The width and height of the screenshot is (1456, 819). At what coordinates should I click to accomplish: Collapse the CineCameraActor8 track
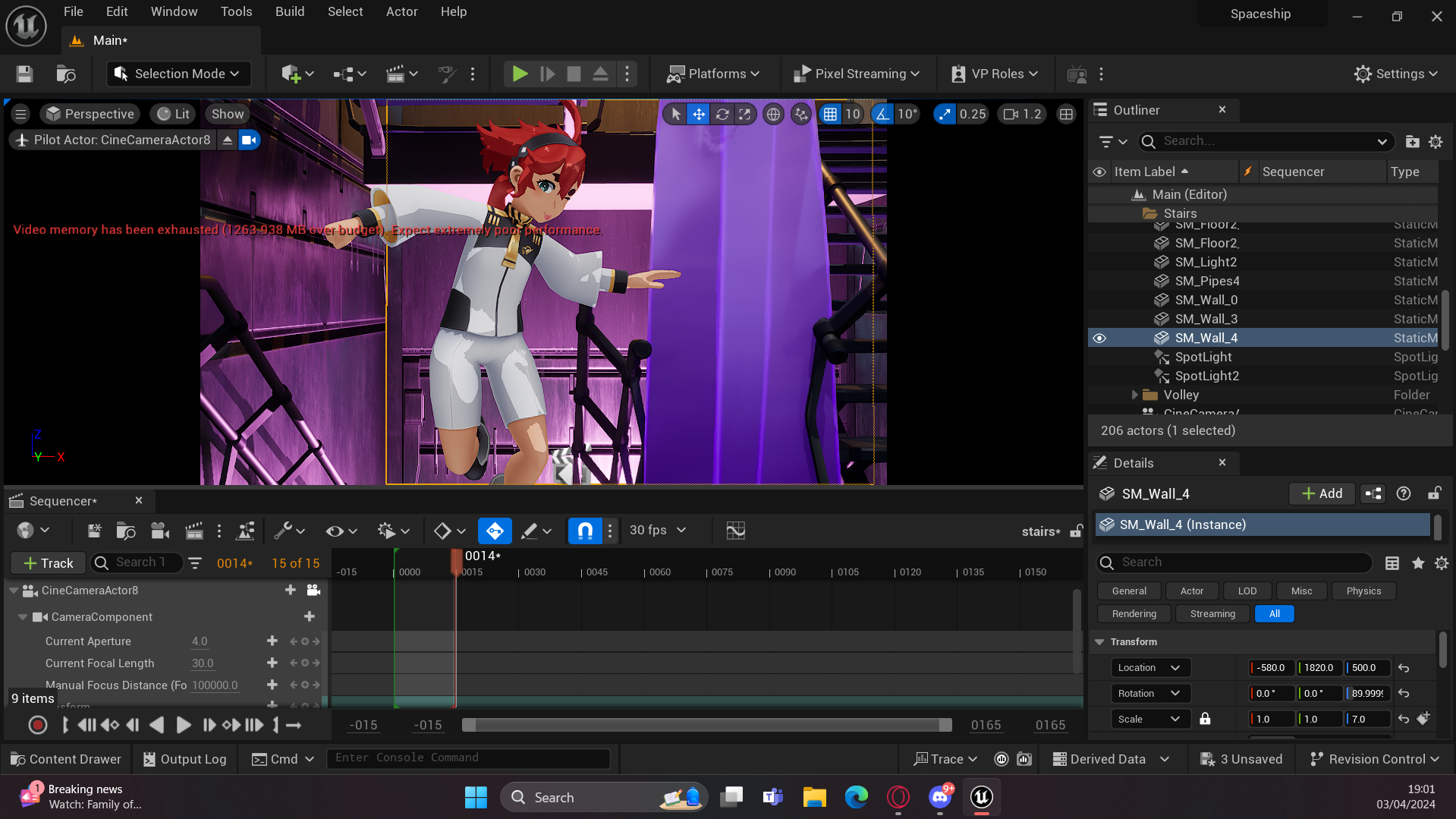pos(13,591)
